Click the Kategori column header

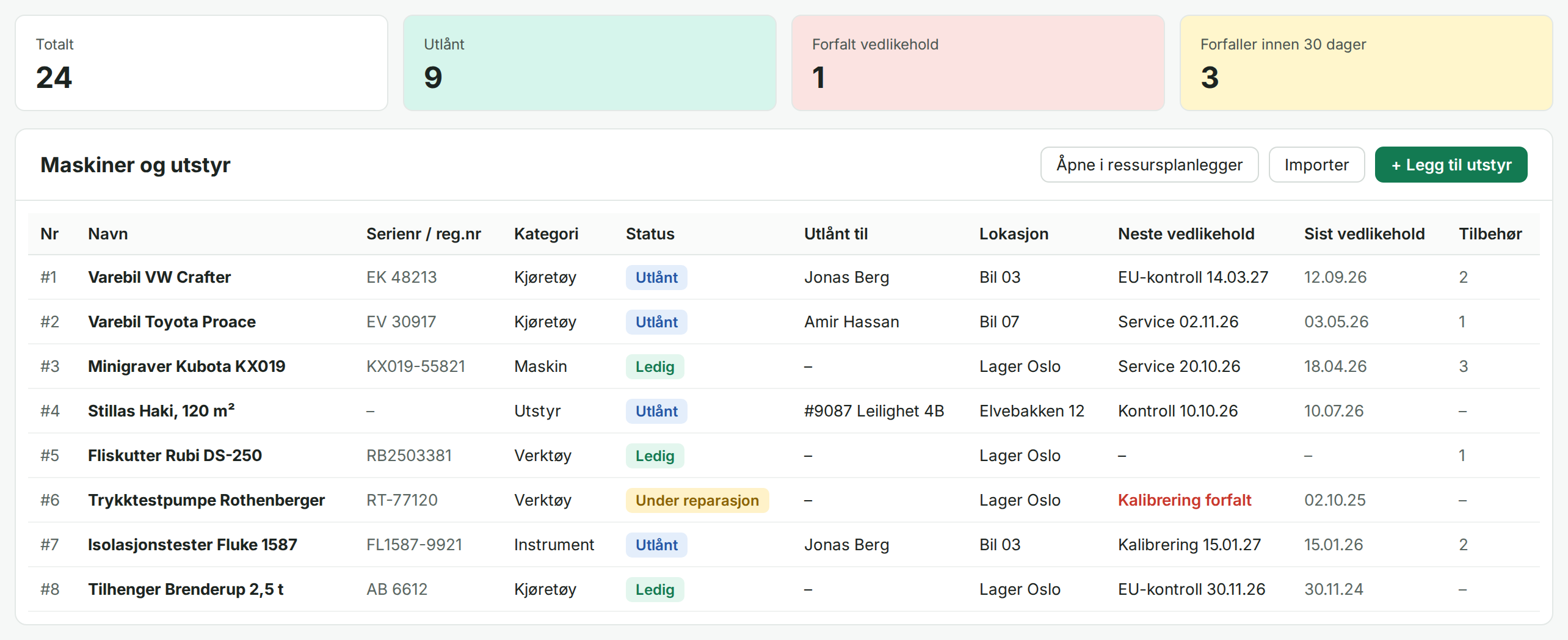(x=546, y=234)
